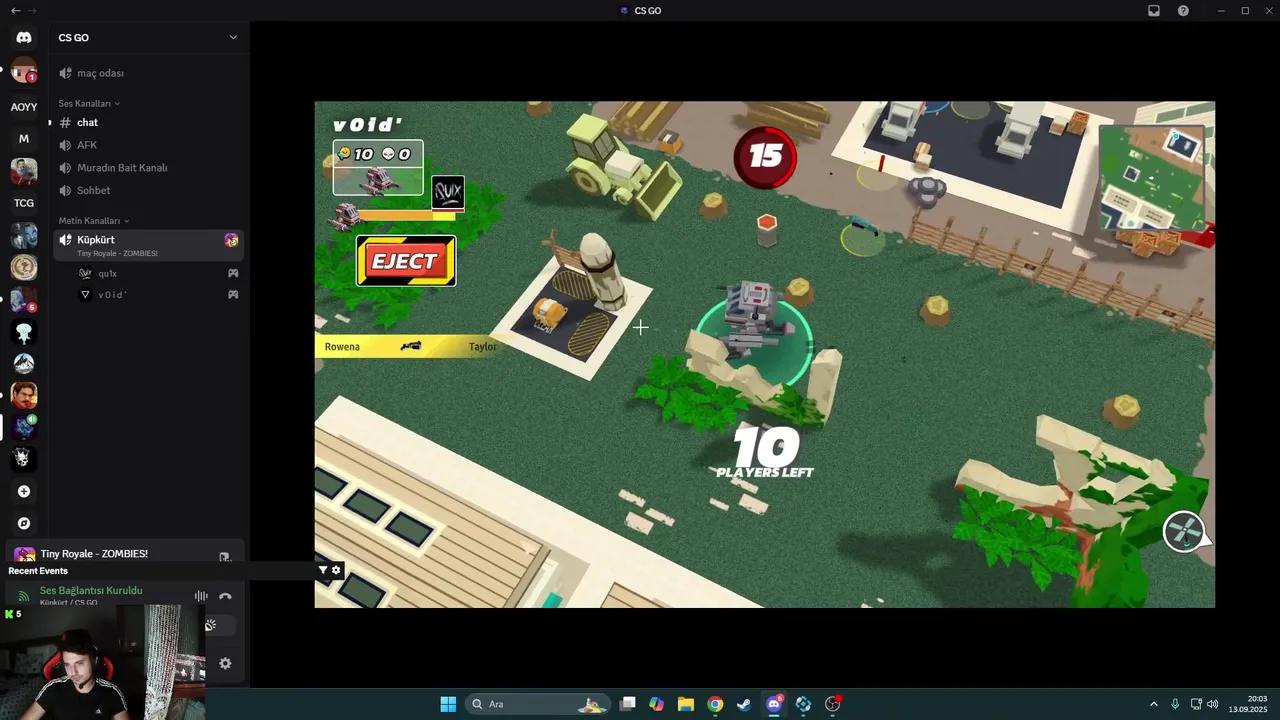Click crossed-tools button in game corner
This screenshot has height=720, width=1280.
coord(1185,531)
